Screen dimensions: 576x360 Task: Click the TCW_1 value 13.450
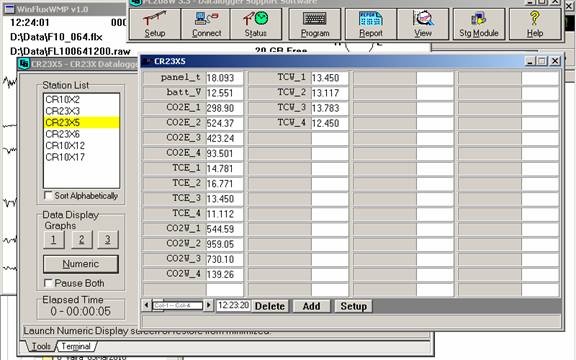tap(330, 78)
